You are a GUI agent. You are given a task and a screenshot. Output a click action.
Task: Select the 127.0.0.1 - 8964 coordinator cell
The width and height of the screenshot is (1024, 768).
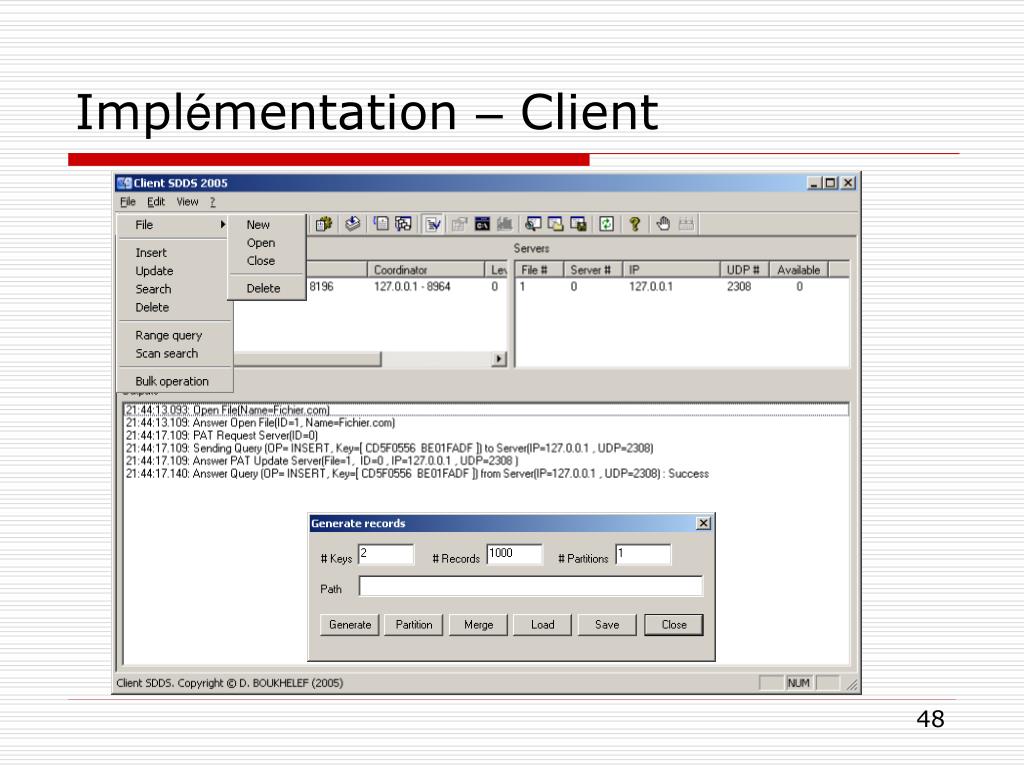click(412, 287)
